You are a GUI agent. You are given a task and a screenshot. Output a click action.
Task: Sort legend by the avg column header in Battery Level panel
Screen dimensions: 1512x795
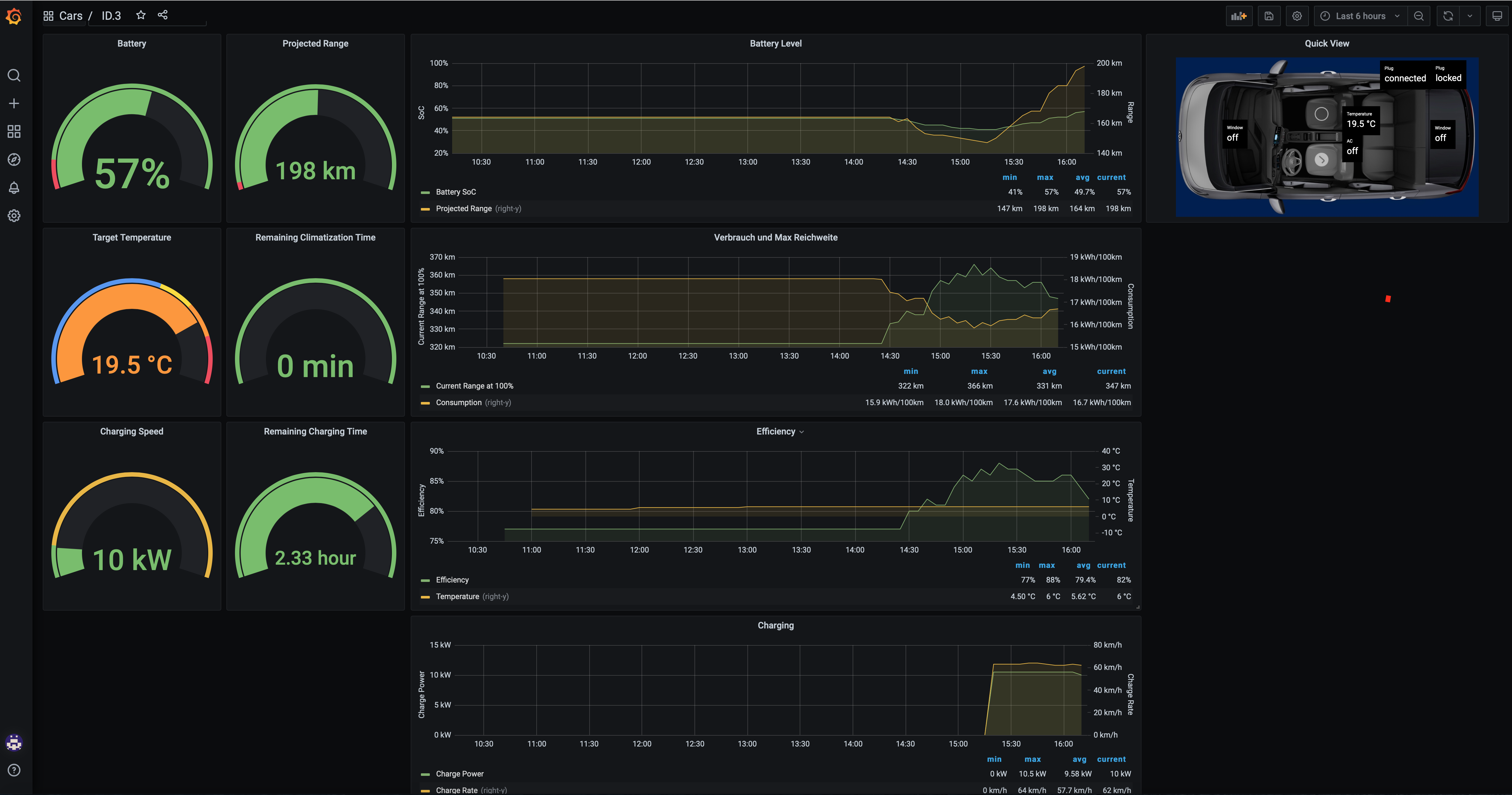(x=1082, y=177)
